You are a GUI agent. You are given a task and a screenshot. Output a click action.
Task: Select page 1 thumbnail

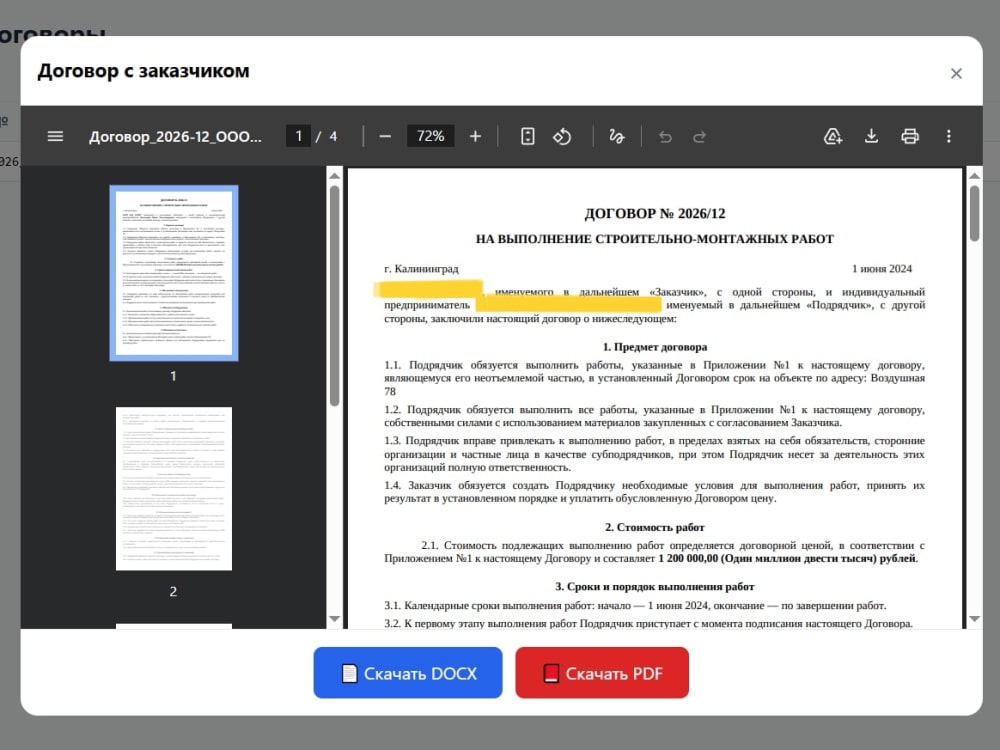174,273
